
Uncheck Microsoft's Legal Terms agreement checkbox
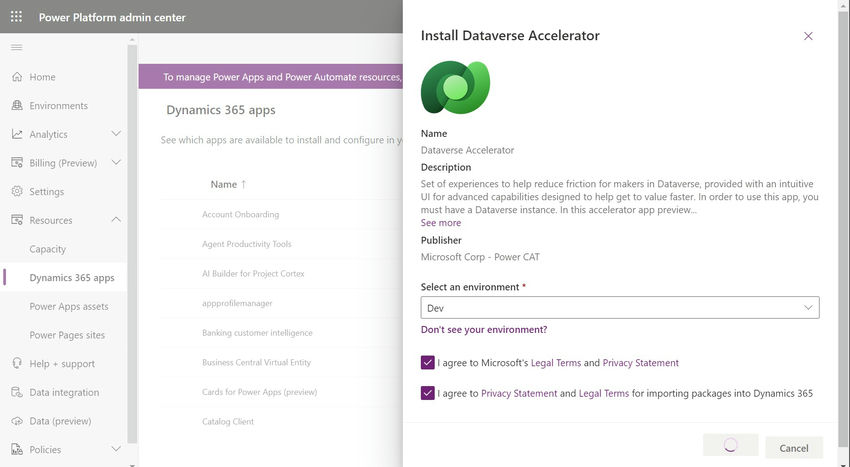click(428, 362)
